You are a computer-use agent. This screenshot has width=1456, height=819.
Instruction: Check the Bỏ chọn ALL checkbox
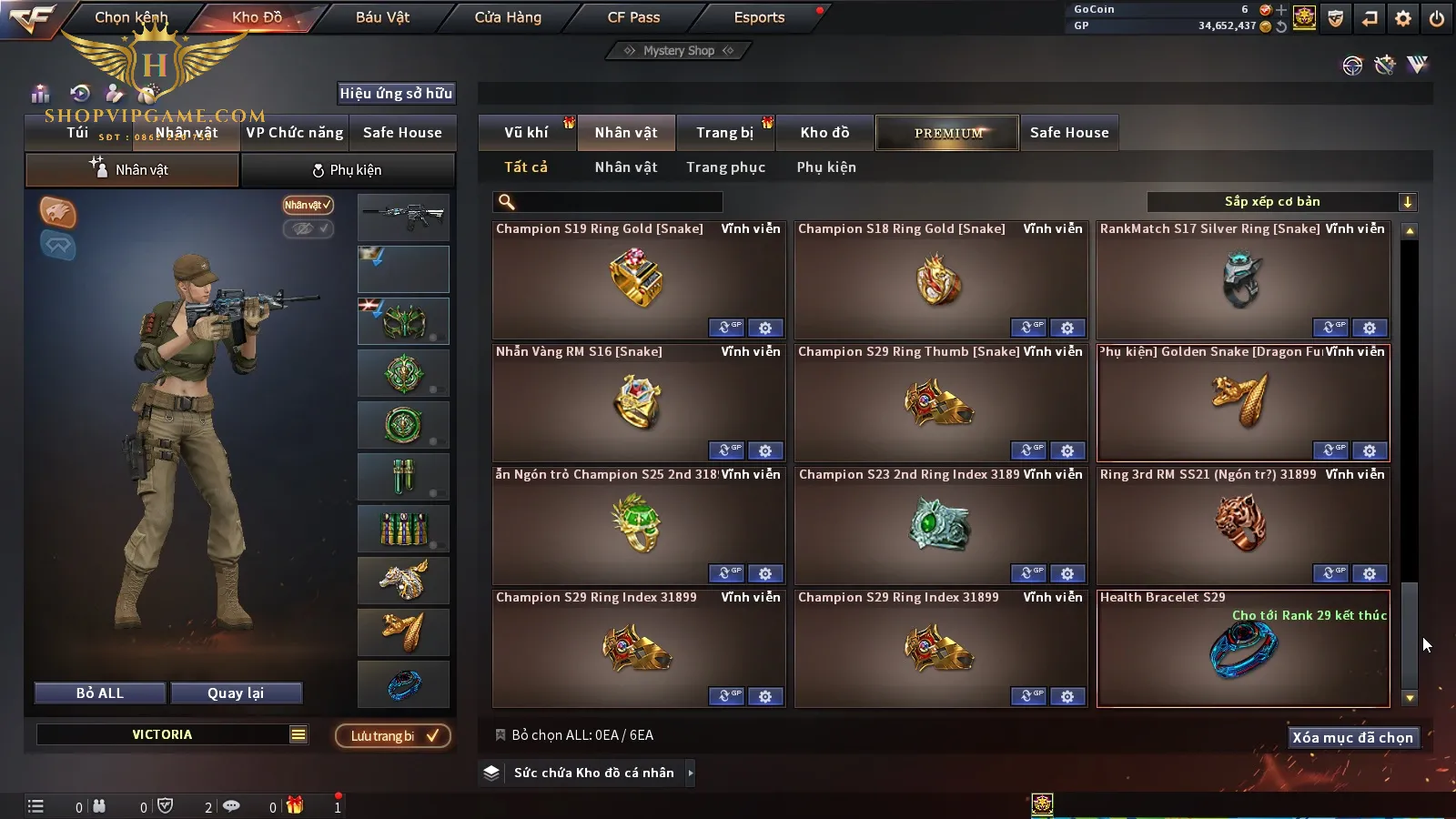(500, 734)
